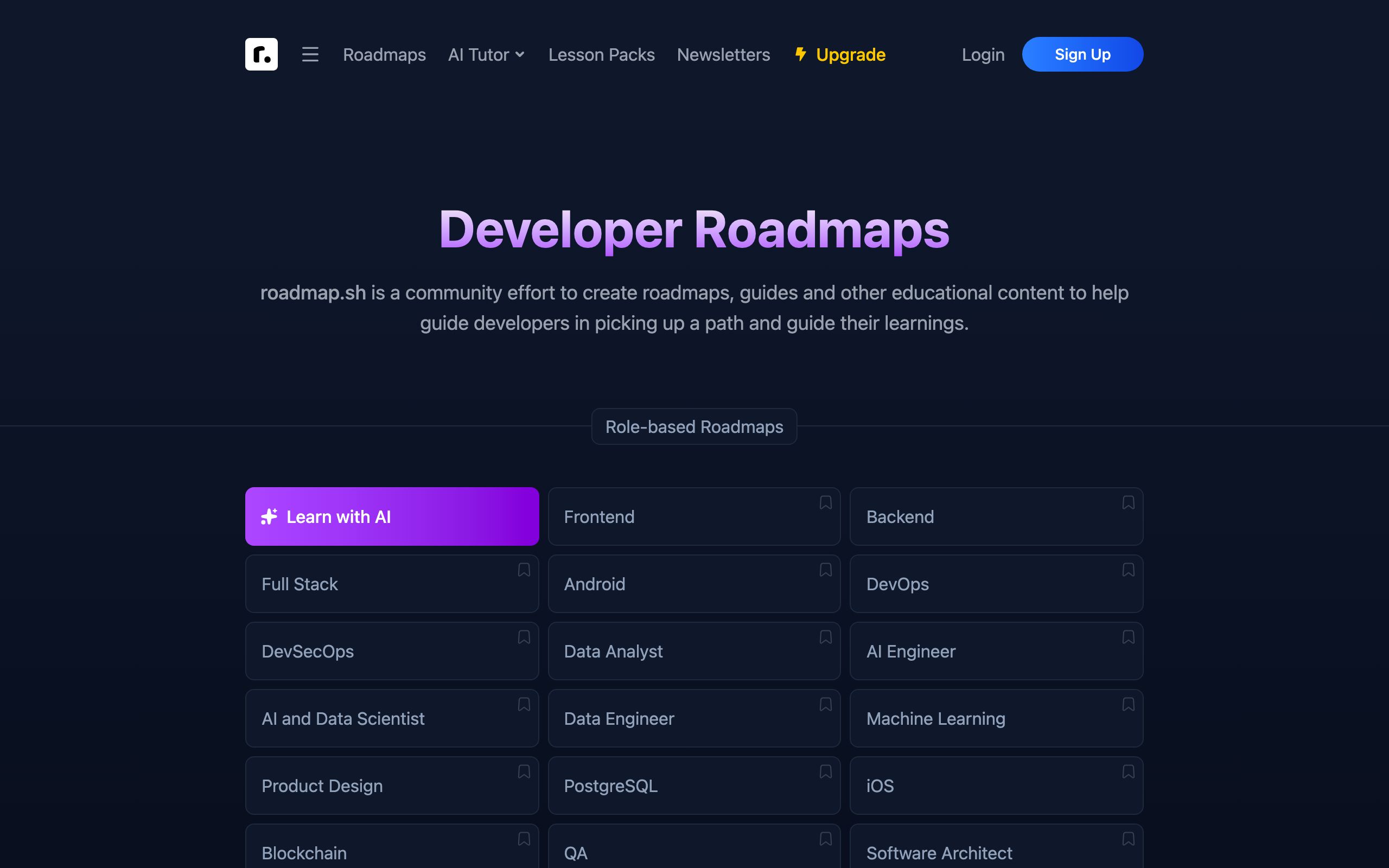The width and height of the screenshot is (1389, 868).
Task: Open the iOS roadmap card
Action: 996,785
